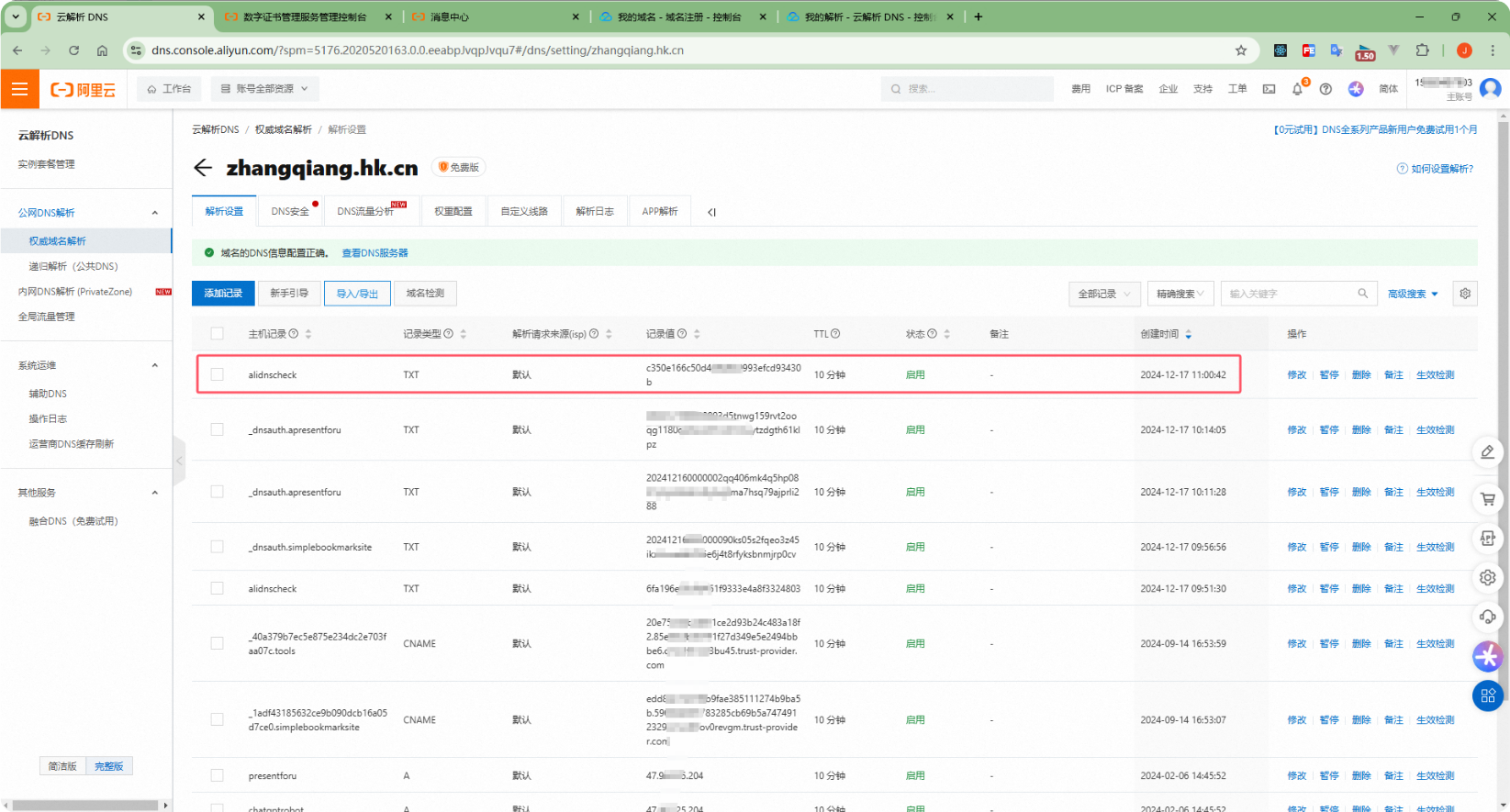
Task: Open the notification bell icon
Action: 1297,89
